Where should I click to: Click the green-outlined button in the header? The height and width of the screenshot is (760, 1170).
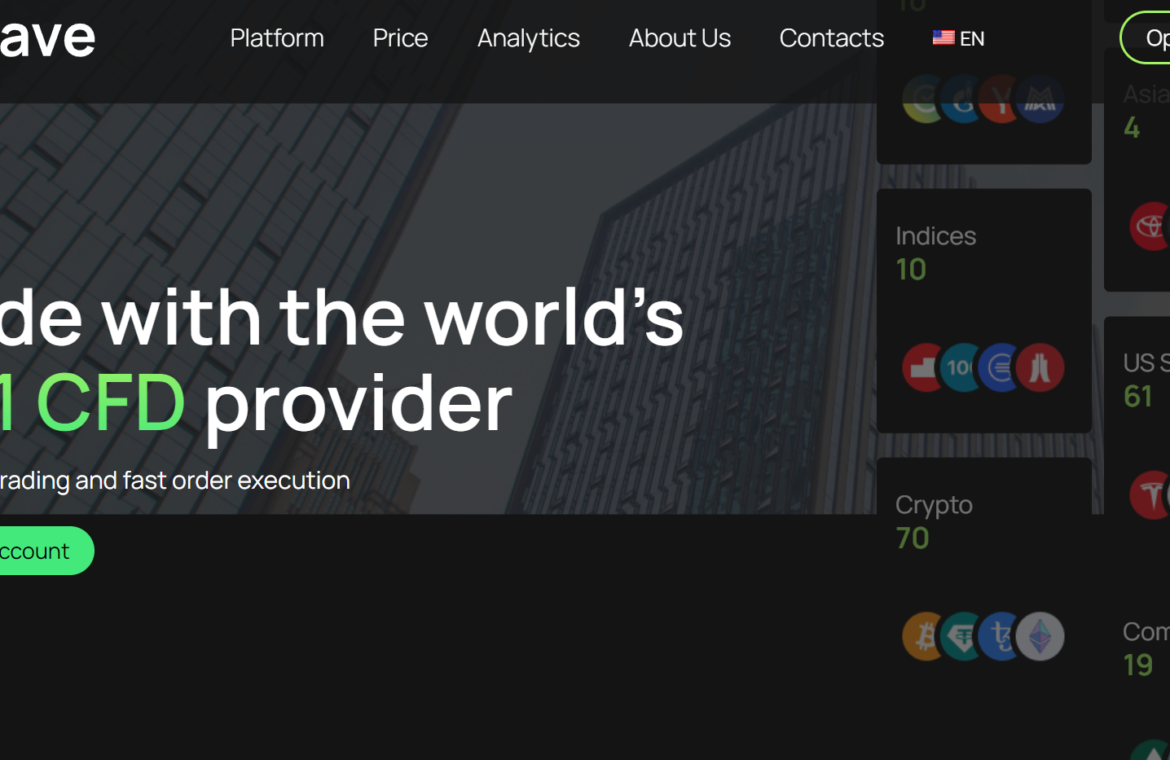1148,38
